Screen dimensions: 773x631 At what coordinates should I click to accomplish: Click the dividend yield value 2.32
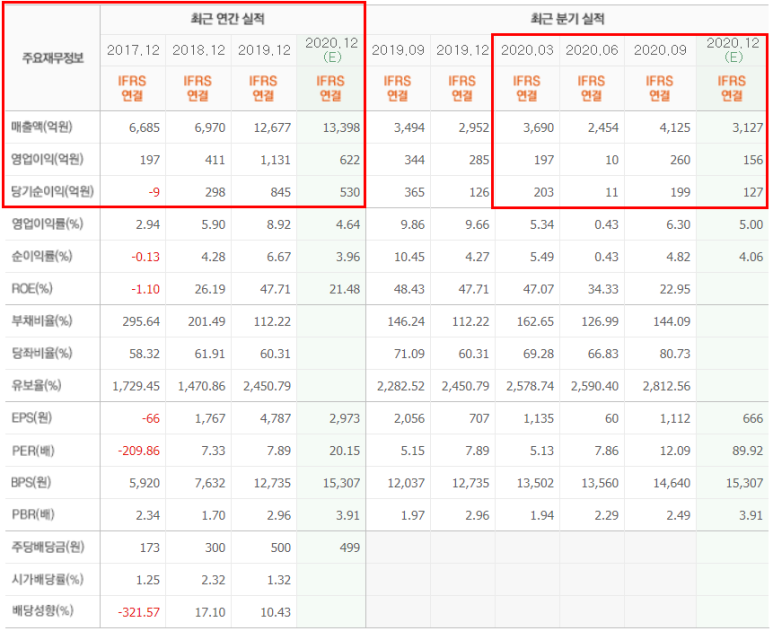tap(213, 580)
